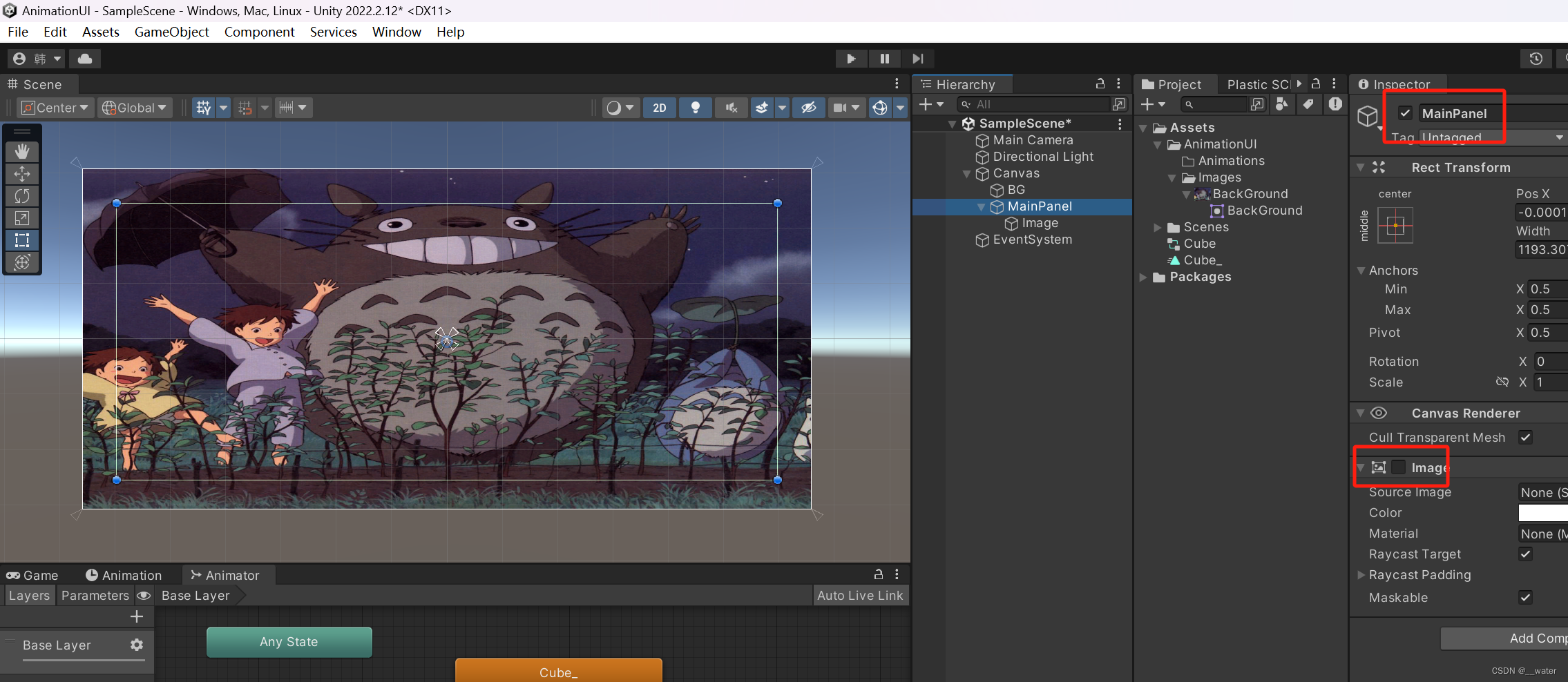The height and width of the screenshot is (682, 1568).
Task: Click the Pause button
Action: pyautogui.click(x=884, y=59)
